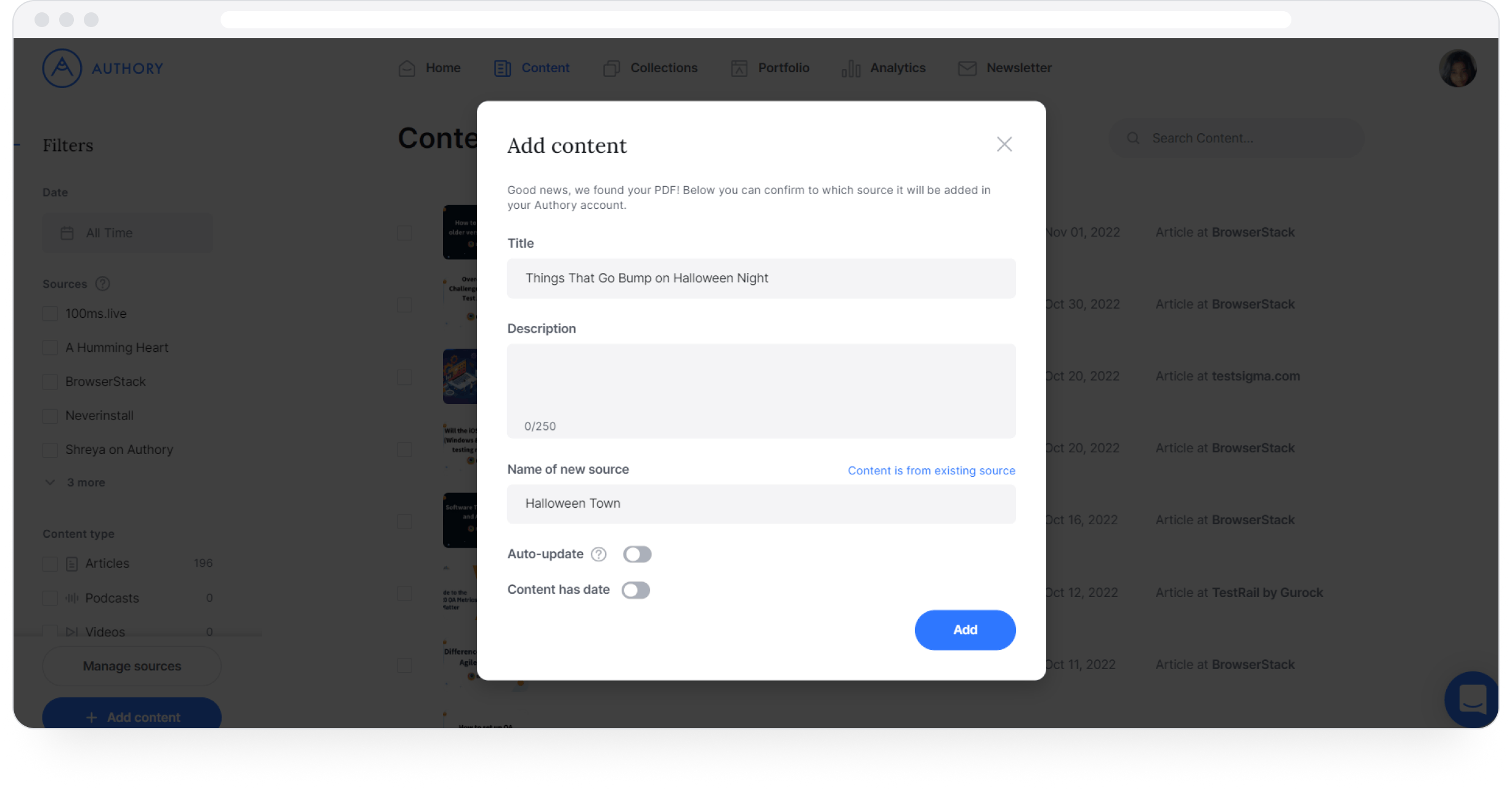
Task: Expand the Content type filter section
Action: pyautogui.click(x=78, y=533)
